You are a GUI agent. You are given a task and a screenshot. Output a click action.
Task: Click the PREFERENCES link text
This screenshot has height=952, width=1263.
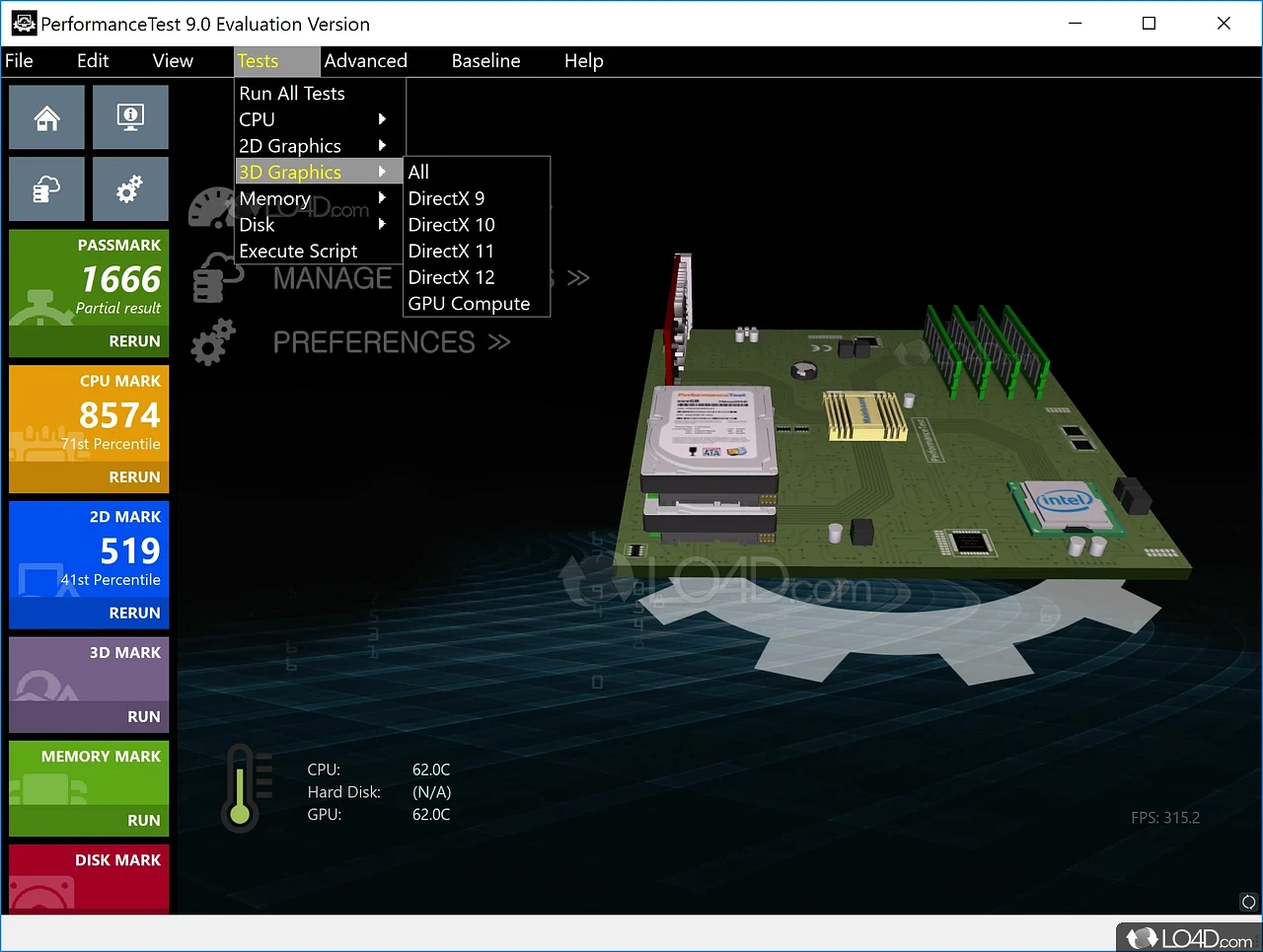[374, 342]
